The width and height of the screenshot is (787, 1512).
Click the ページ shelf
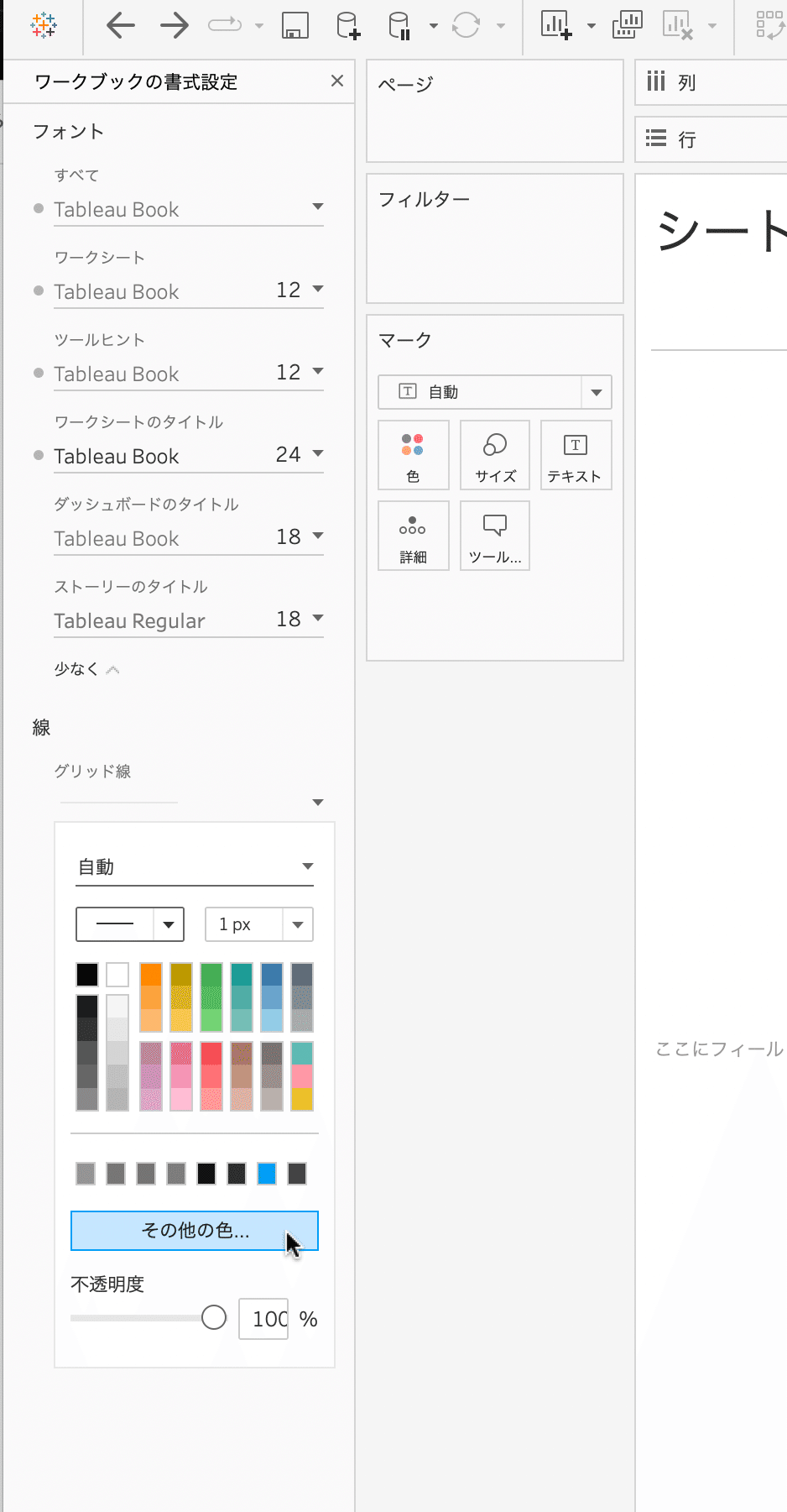[x=495, y=111]
